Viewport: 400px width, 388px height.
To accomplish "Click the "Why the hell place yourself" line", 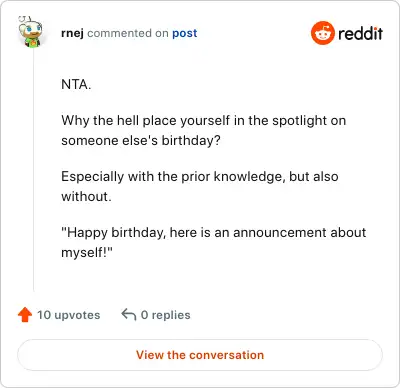I will 204,121.
